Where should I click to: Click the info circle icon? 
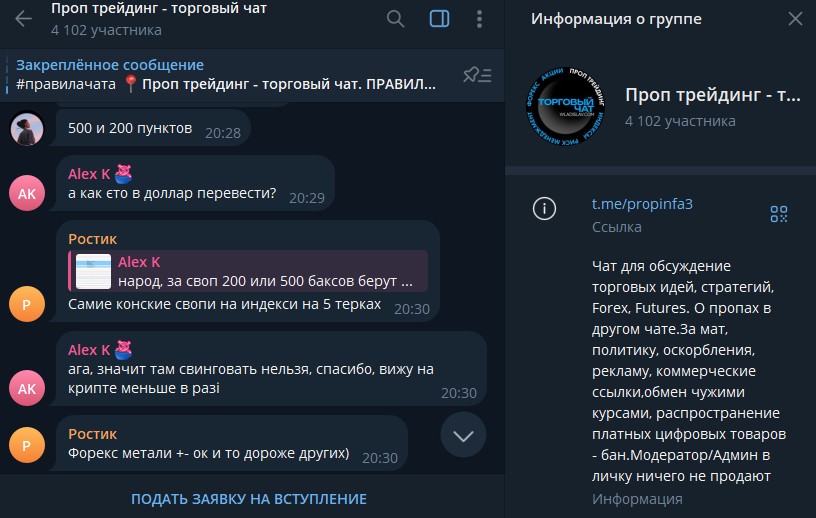tap(544, 208)
